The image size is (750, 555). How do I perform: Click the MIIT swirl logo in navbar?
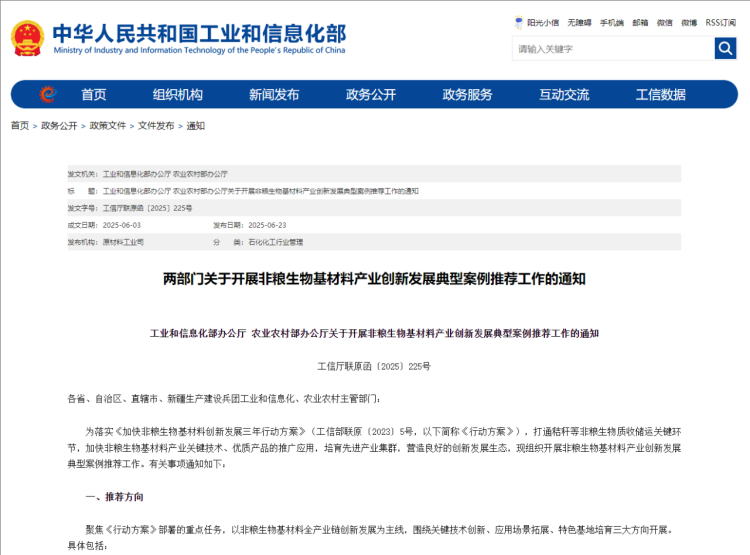coord(46,95)
